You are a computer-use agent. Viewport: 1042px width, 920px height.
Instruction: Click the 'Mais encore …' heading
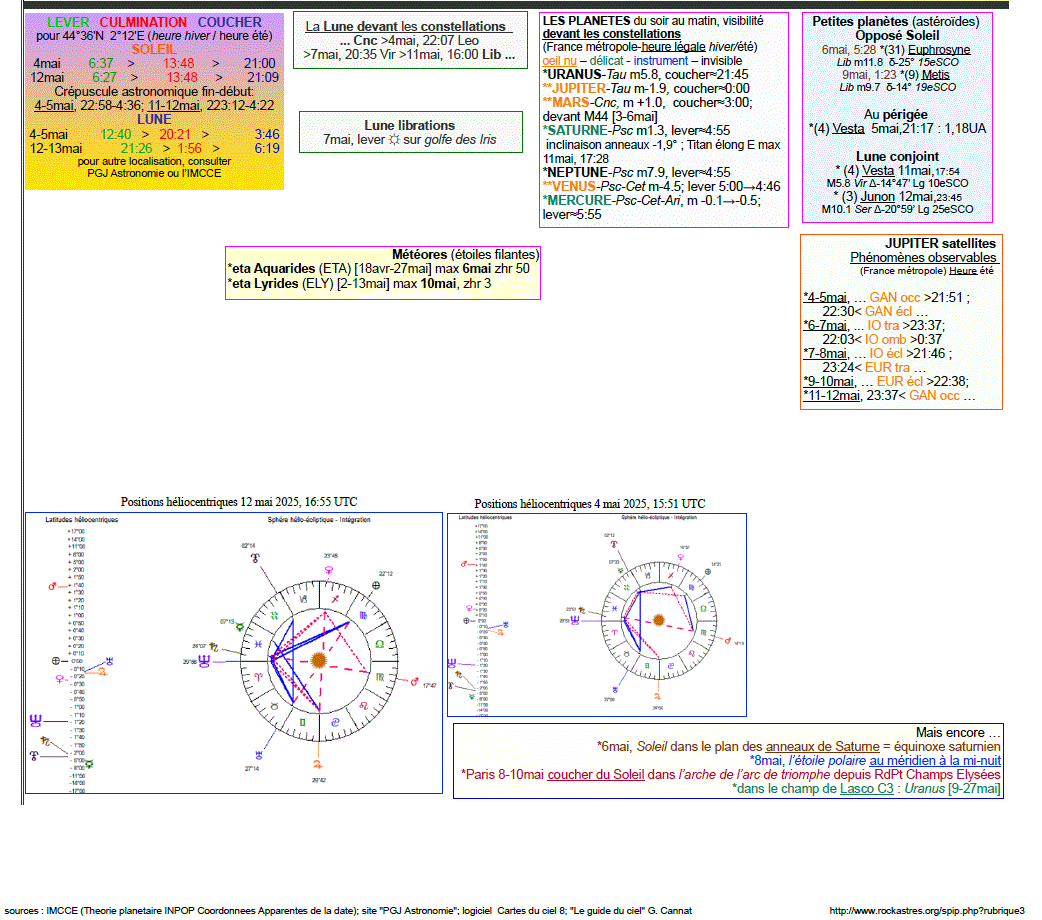(x=958, y=733)
